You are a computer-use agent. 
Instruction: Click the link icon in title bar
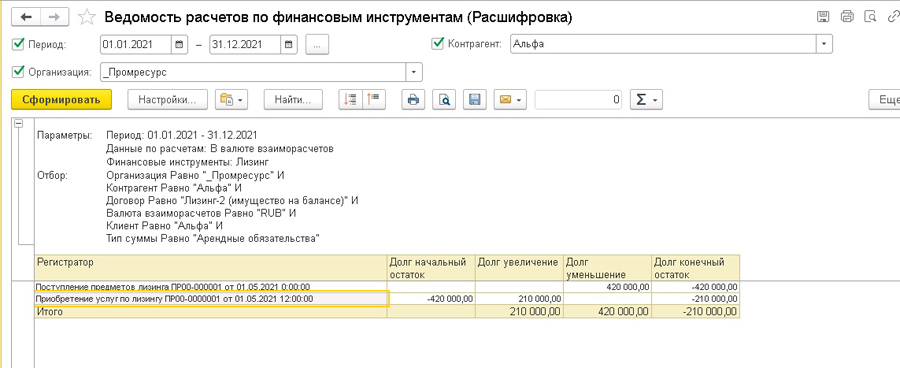pyautogui.click(x=893, y=17)
